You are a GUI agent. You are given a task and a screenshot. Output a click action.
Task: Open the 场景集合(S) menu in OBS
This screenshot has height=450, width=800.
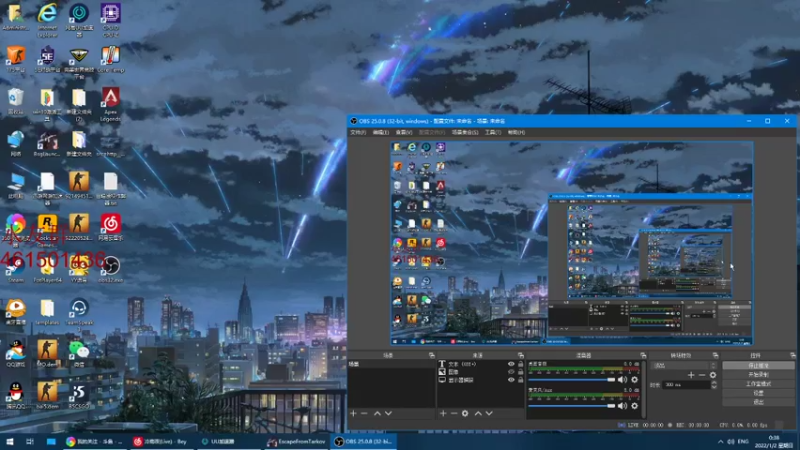(465, 132)
